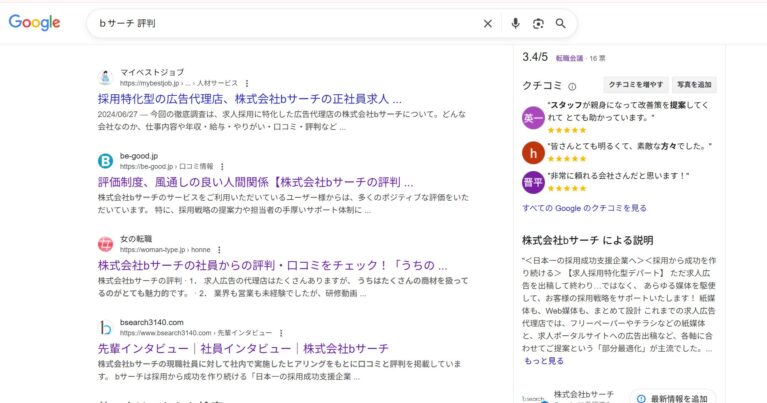Click review text 皆さんとても明るくて

click(x=630, y=146)
